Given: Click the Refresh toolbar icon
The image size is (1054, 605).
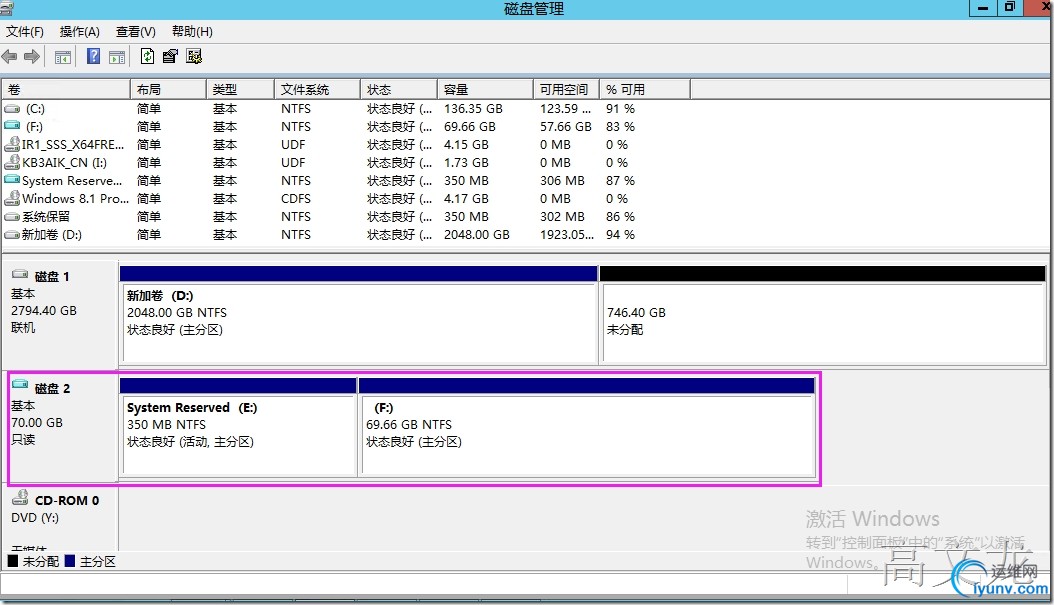Looking at the screenshot, I should pos(147,56).
